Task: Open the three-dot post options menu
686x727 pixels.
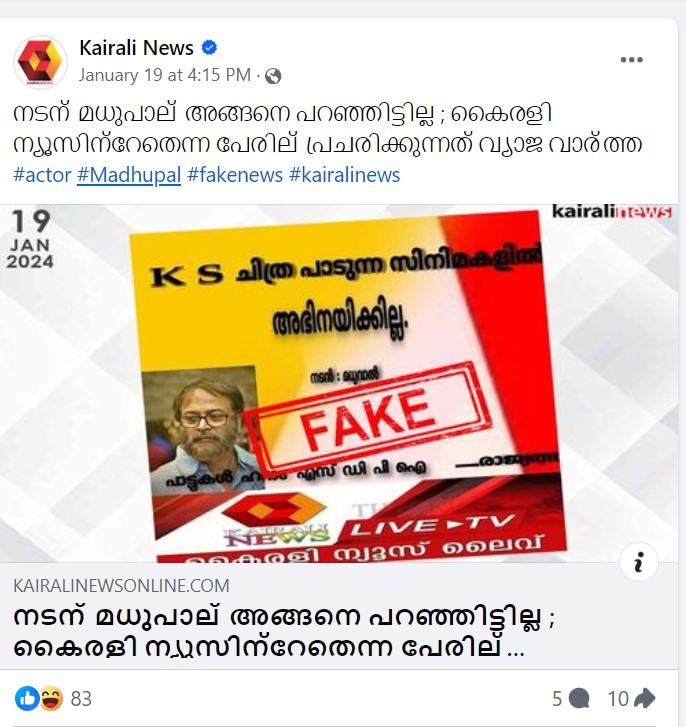Action: pyautogui.click(x=631, y=60)
